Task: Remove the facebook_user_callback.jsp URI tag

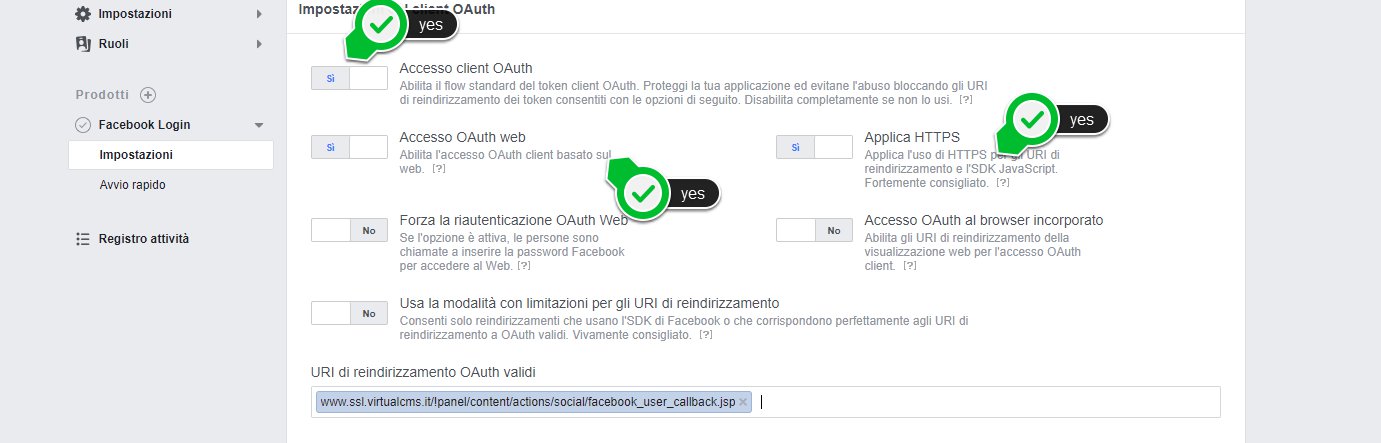Action: [x=743, y=402]
